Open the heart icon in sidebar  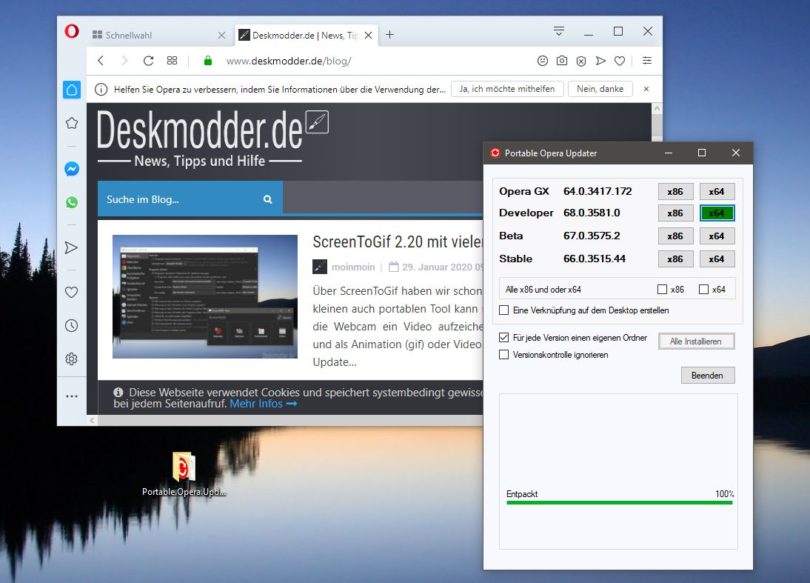coord(72,292)
